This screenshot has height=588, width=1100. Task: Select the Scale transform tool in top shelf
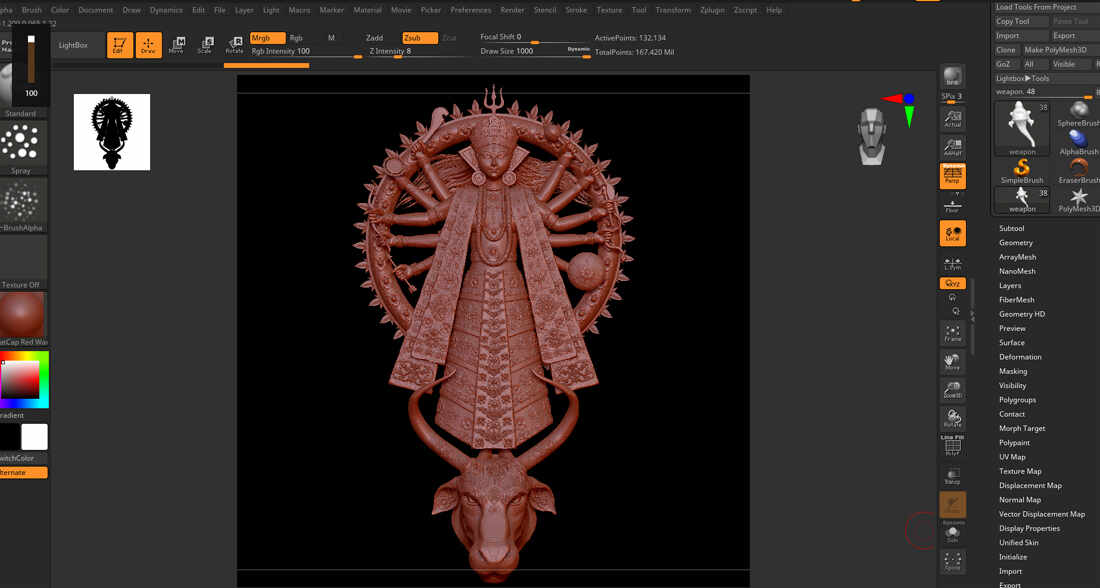(x=205, y=45)
